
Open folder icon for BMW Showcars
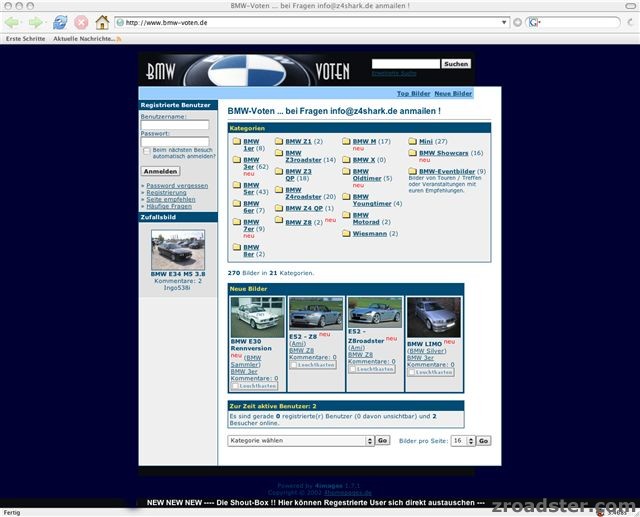[413, 153]
